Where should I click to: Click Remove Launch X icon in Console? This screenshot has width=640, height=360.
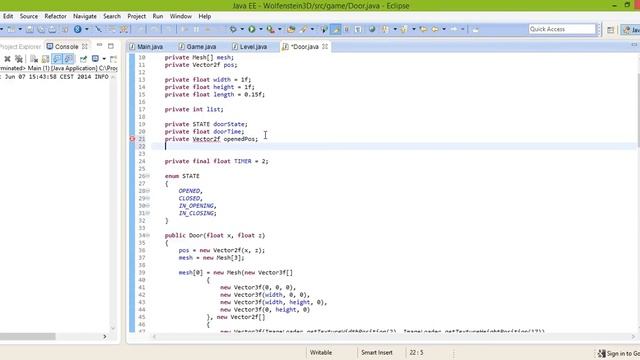7,59
